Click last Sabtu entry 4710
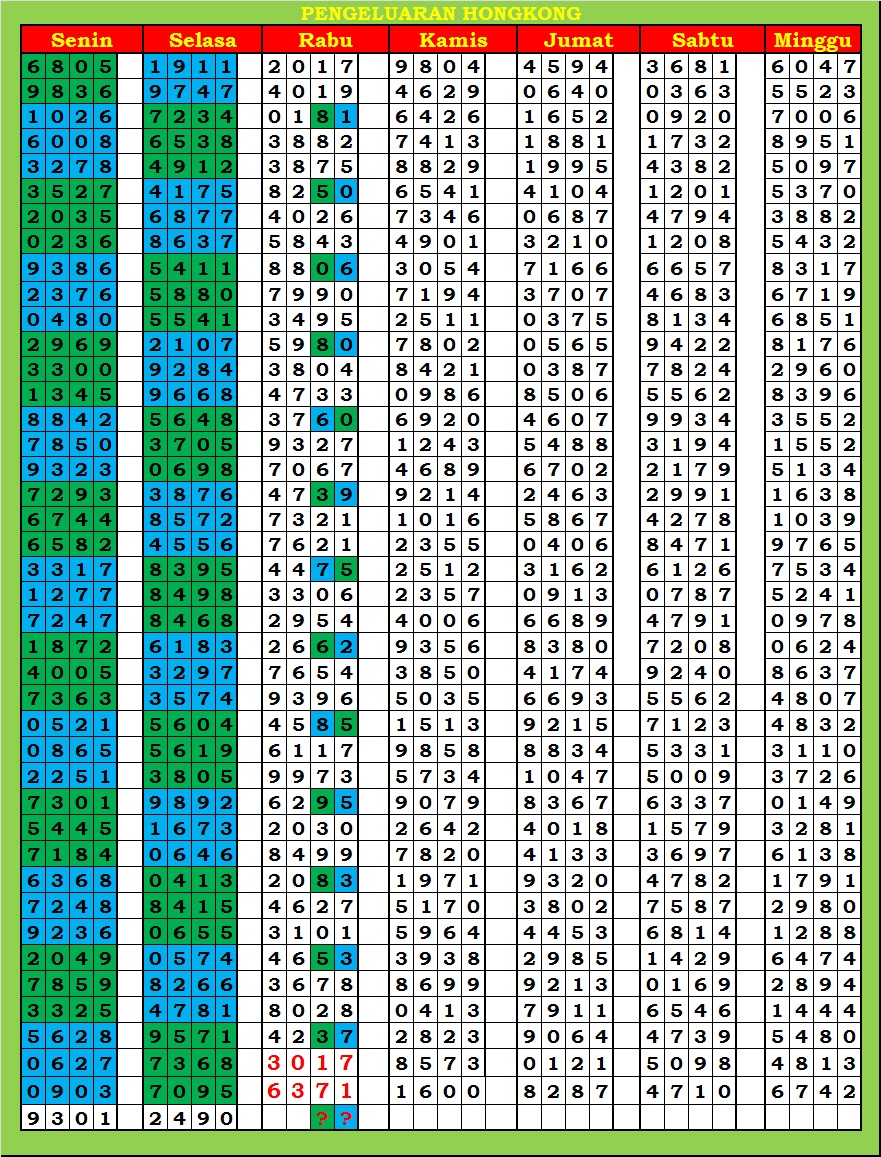This screenshot has width=881, height=1157. [x=689, y=1090]
